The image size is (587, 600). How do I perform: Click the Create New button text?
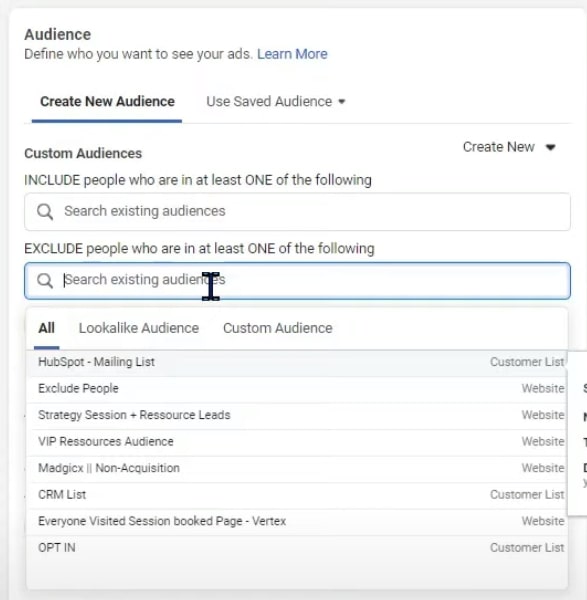pyautogui.click(x=499, y=147)
